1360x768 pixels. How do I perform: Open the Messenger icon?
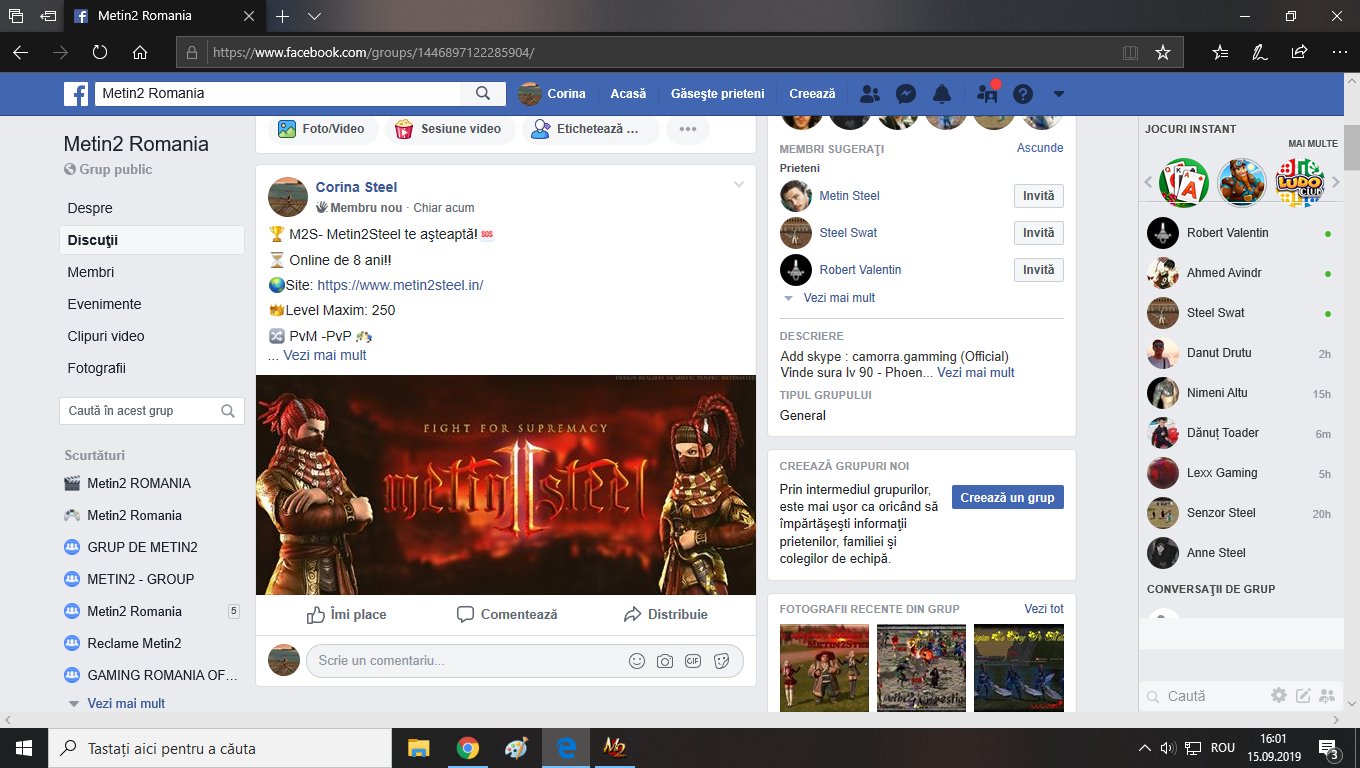coord(906,94)
